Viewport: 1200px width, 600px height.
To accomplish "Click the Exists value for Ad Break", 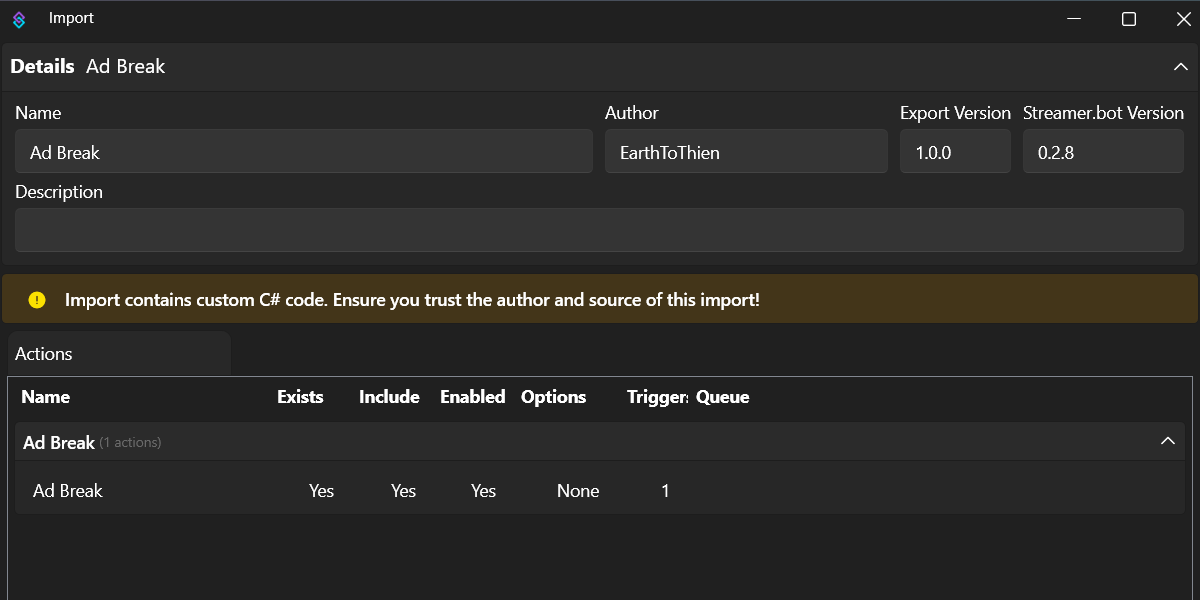I will pos(321,491).
